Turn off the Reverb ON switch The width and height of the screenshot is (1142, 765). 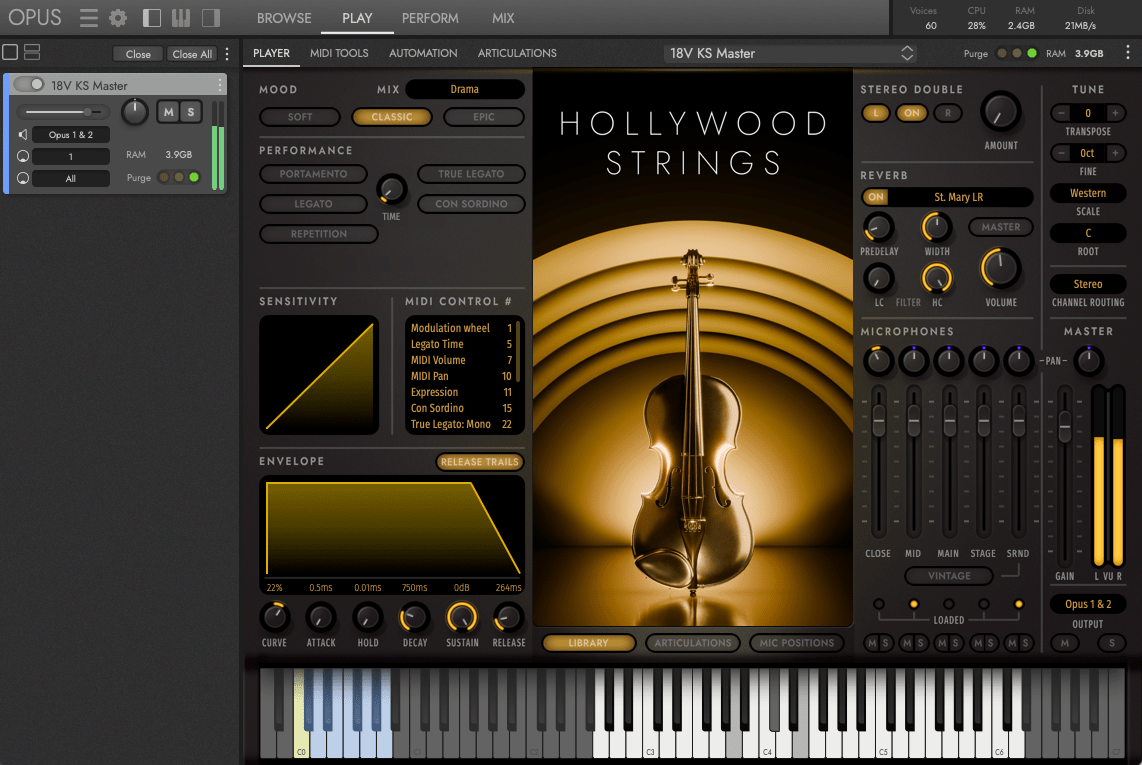tap(876, 197)
